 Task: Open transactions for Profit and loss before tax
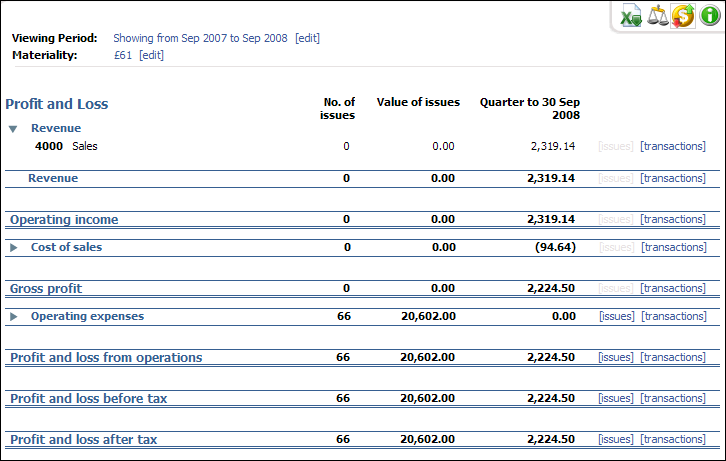[x=672, y=398]
